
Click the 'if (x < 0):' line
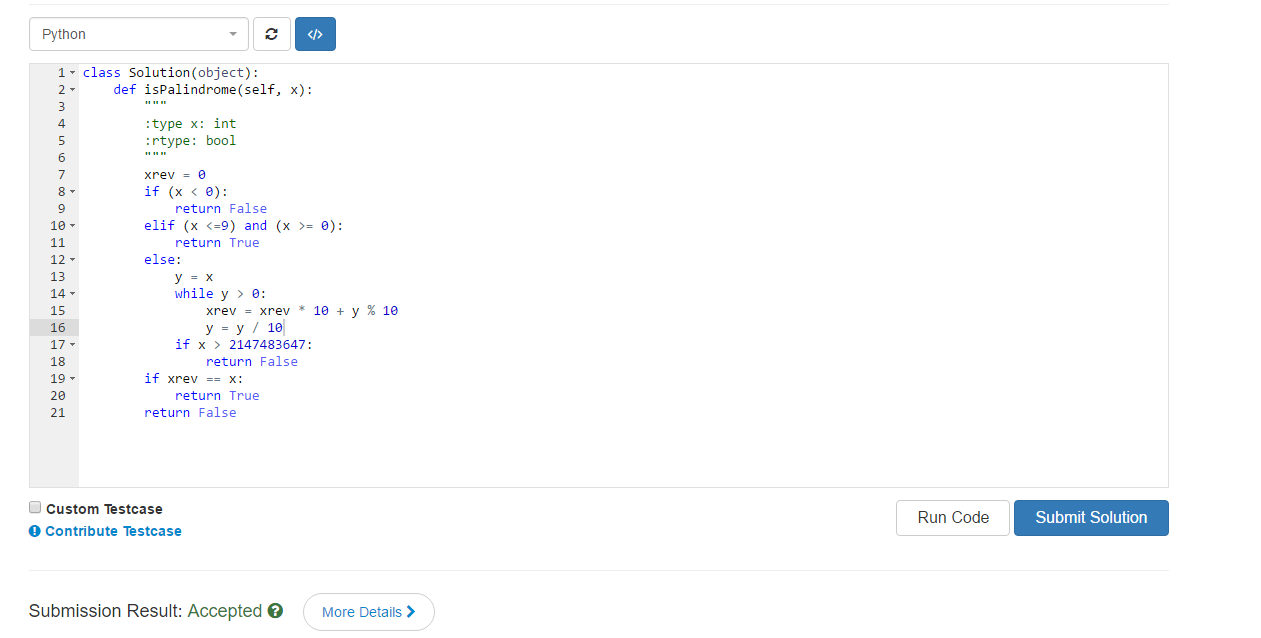(186, 192)
